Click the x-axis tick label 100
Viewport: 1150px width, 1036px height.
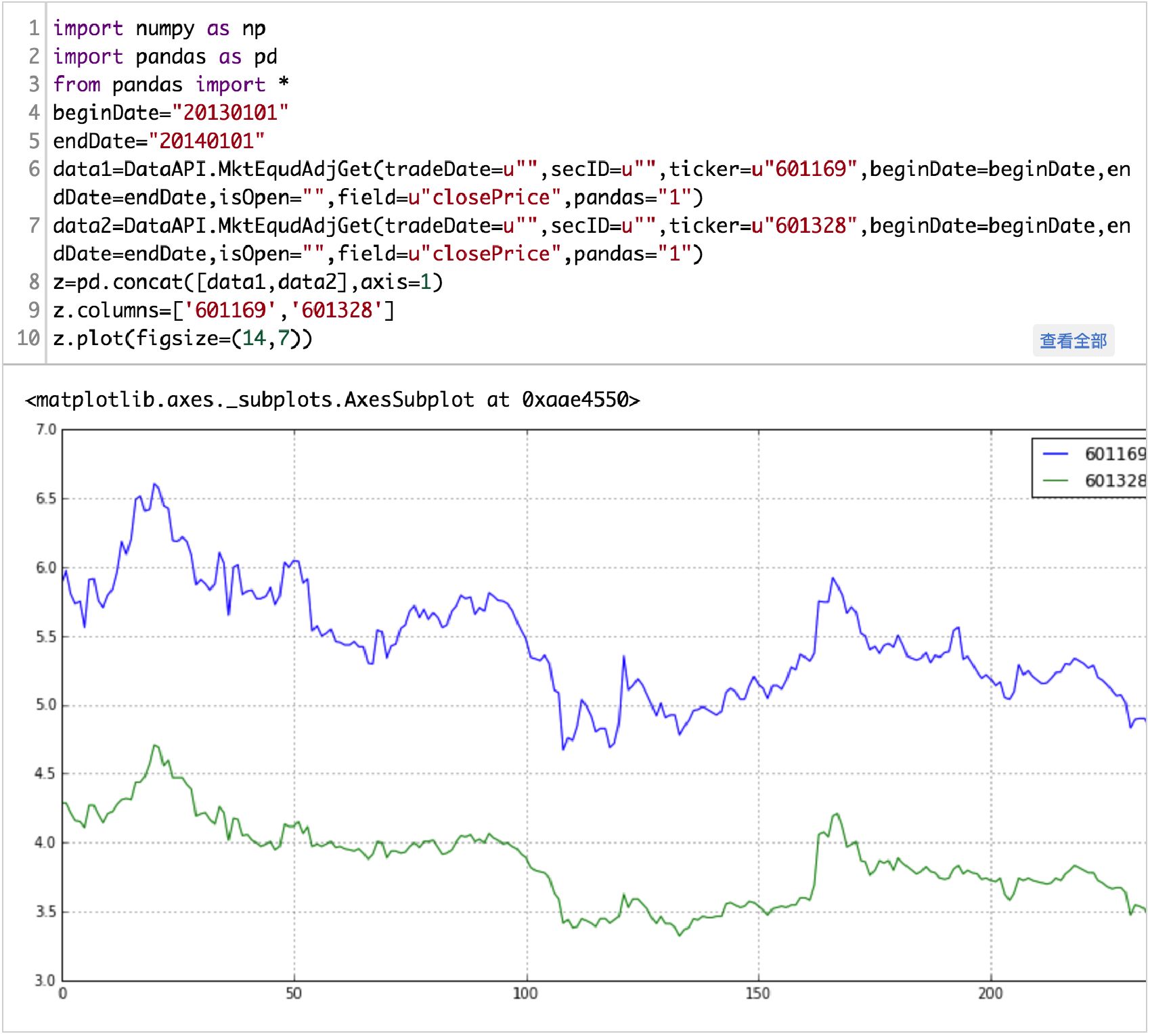click(526, 994)
